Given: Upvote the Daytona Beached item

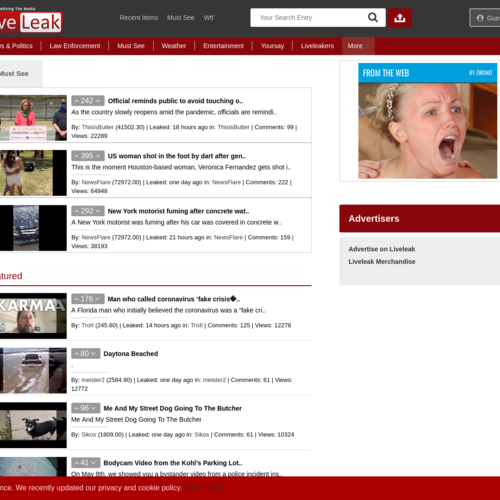Looking at the screenshot, I should tap(77, 354).
